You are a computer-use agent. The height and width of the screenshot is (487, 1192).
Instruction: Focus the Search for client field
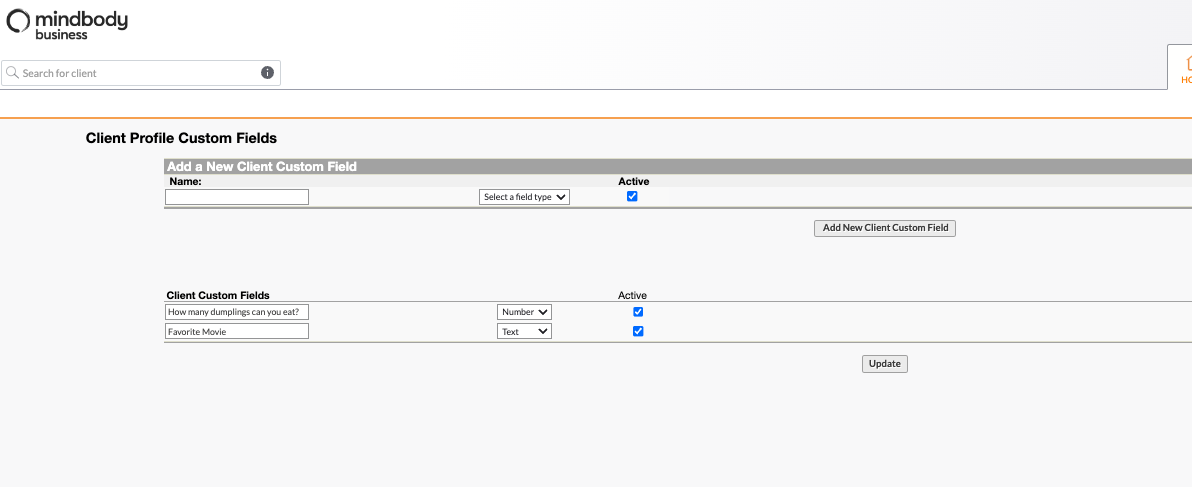[141, 73]
